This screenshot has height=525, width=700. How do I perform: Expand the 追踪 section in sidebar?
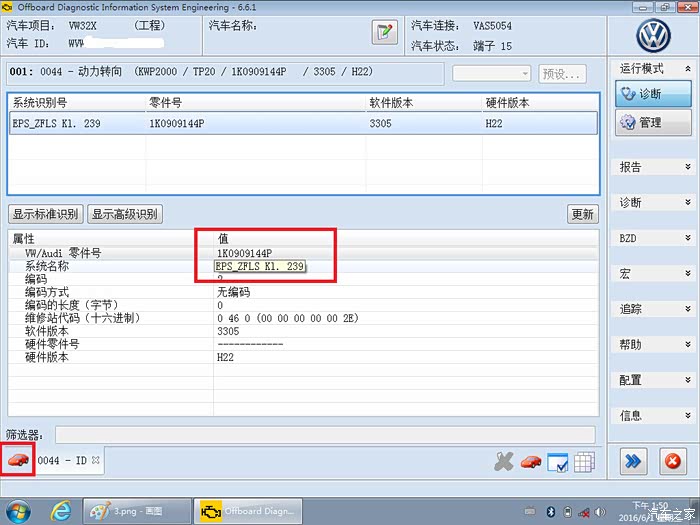click(x=653, y=309)
